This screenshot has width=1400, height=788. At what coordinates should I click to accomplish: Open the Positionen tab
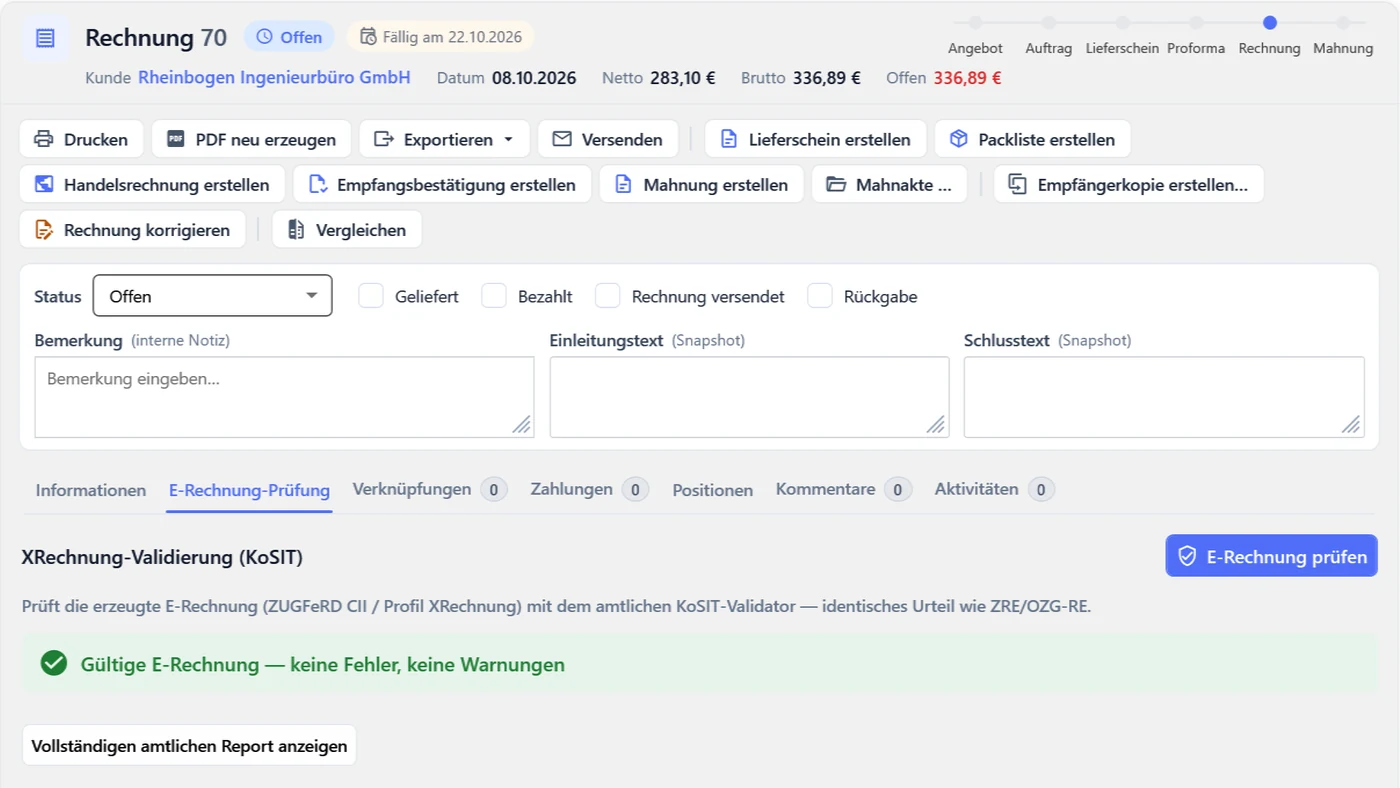coord(713,490)
